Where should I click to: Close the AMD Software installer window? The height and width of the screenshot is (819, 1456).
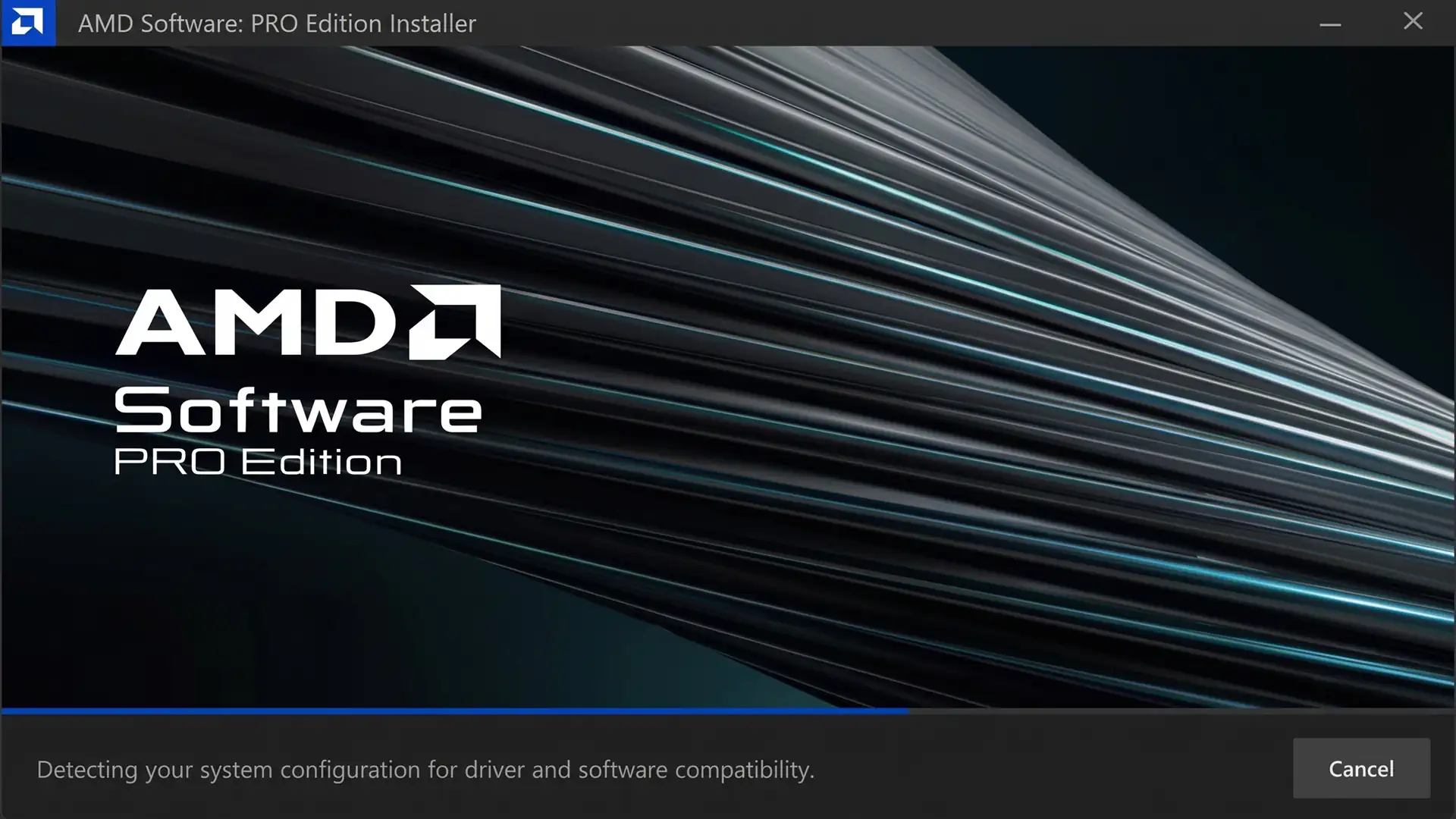coord(1413,21)
